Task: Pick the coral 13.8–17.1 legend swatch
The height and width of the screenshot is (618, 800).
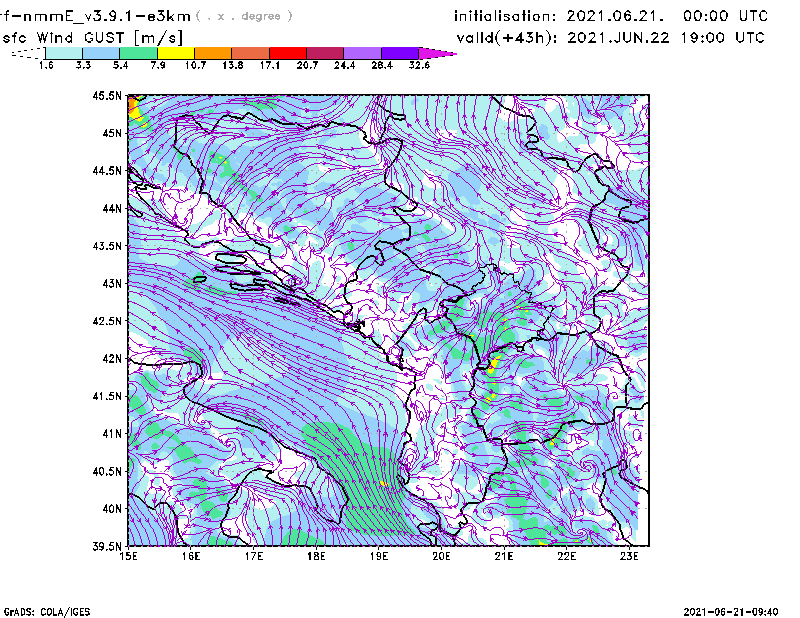Action: point(251,53)
